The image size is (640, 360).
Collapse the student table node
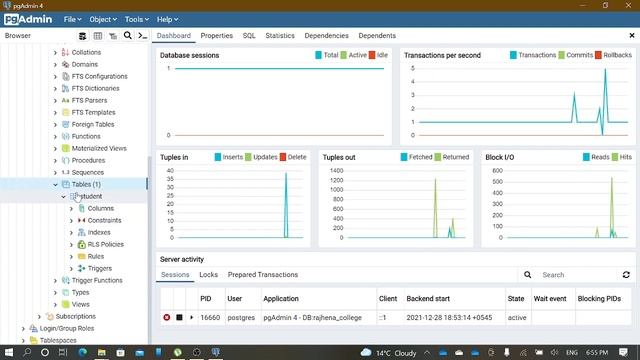(63, 196)
